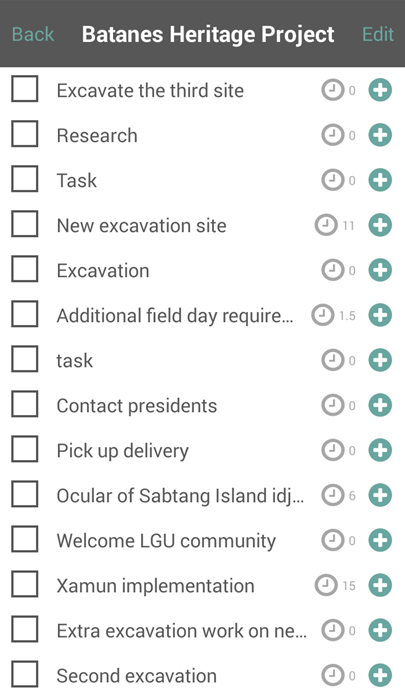Mark Contact presidents as complete
Image resolution: width=405 pixels, height=692 pixels.
tap(25, 404)
